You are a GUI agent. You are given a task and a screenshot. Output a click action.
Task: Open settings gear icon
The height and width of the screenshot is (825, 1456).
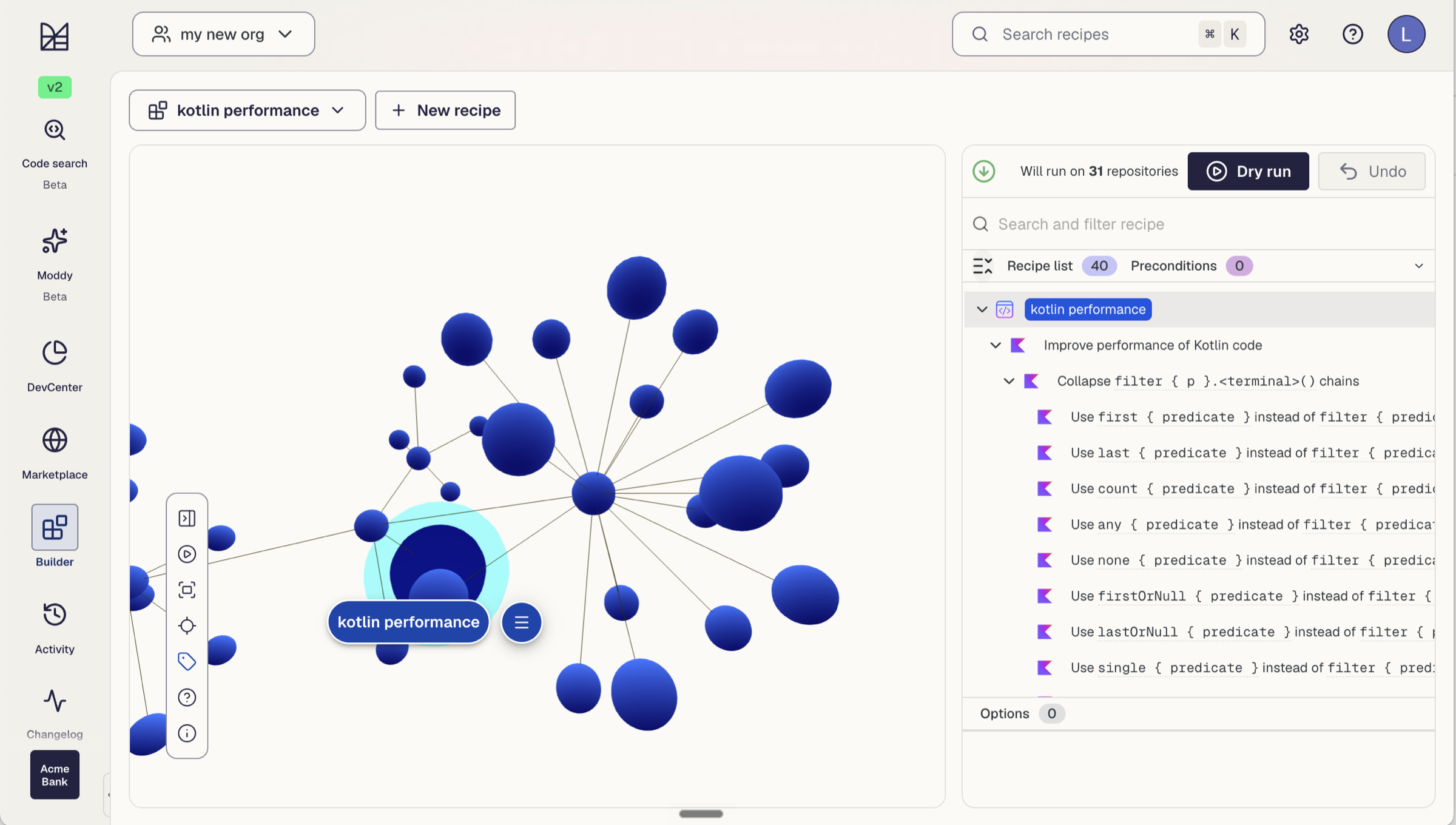1299,34
